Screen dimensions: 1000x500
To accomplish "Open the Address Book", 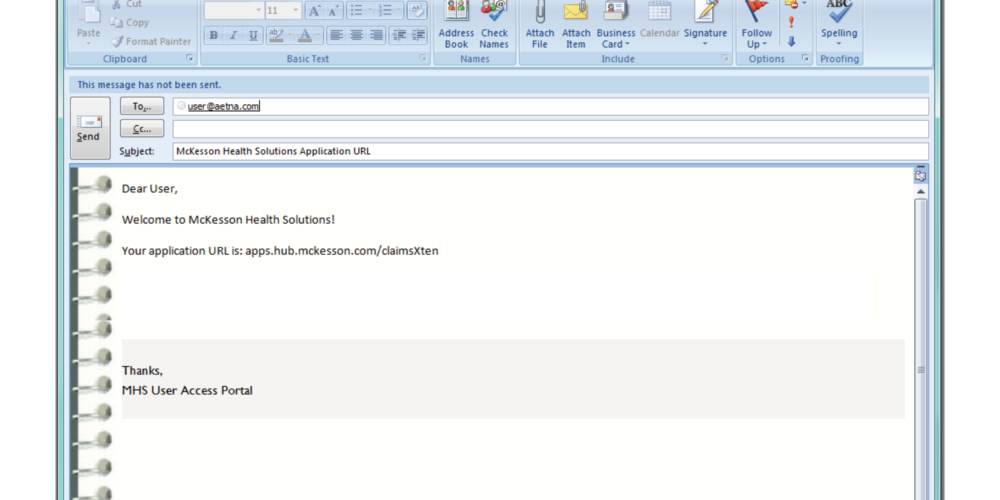I will 456,24.
